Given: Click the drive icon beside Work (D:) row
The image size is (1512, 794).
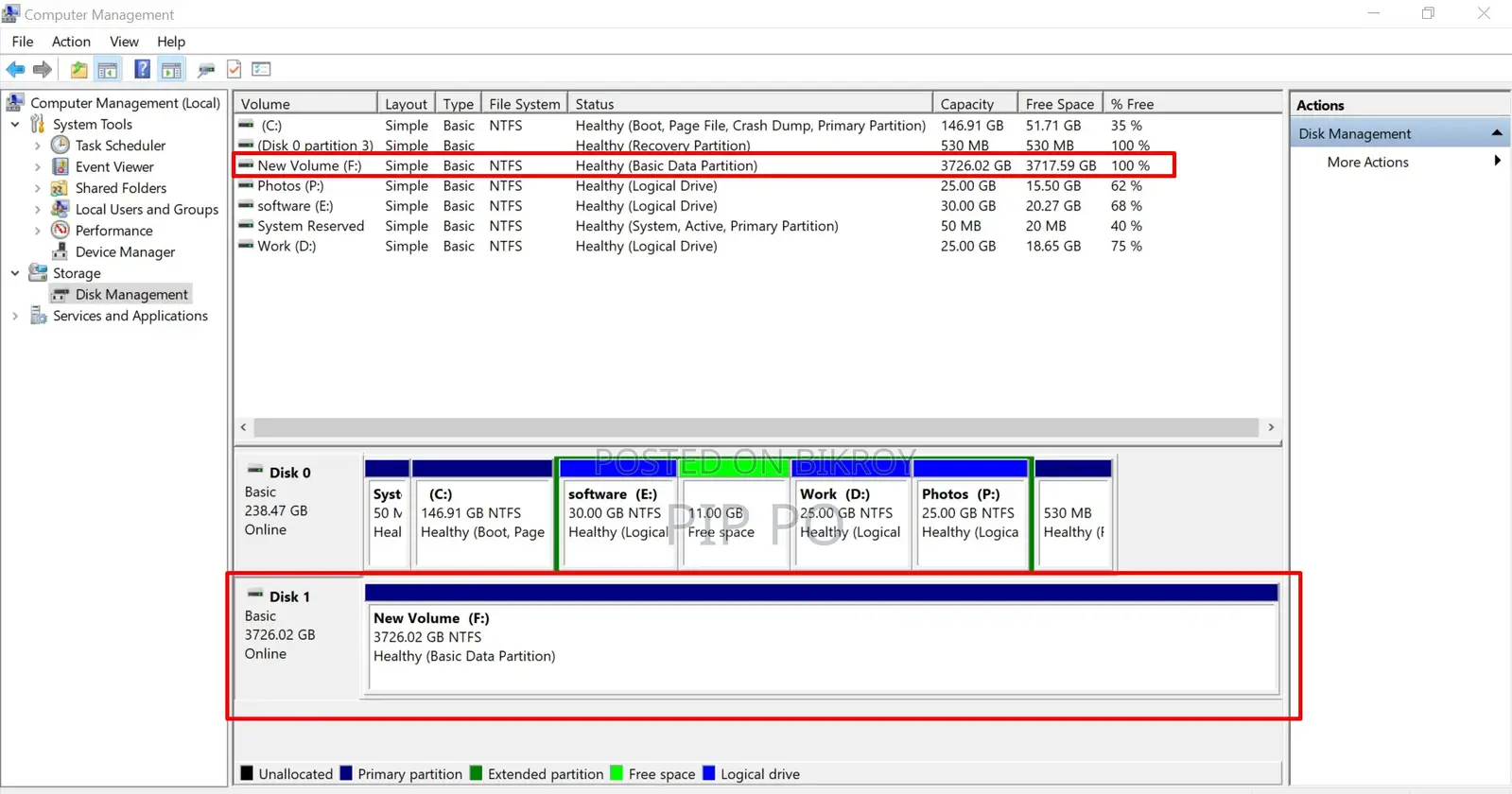Looking at the screenshot, I should tap(246, 246).
